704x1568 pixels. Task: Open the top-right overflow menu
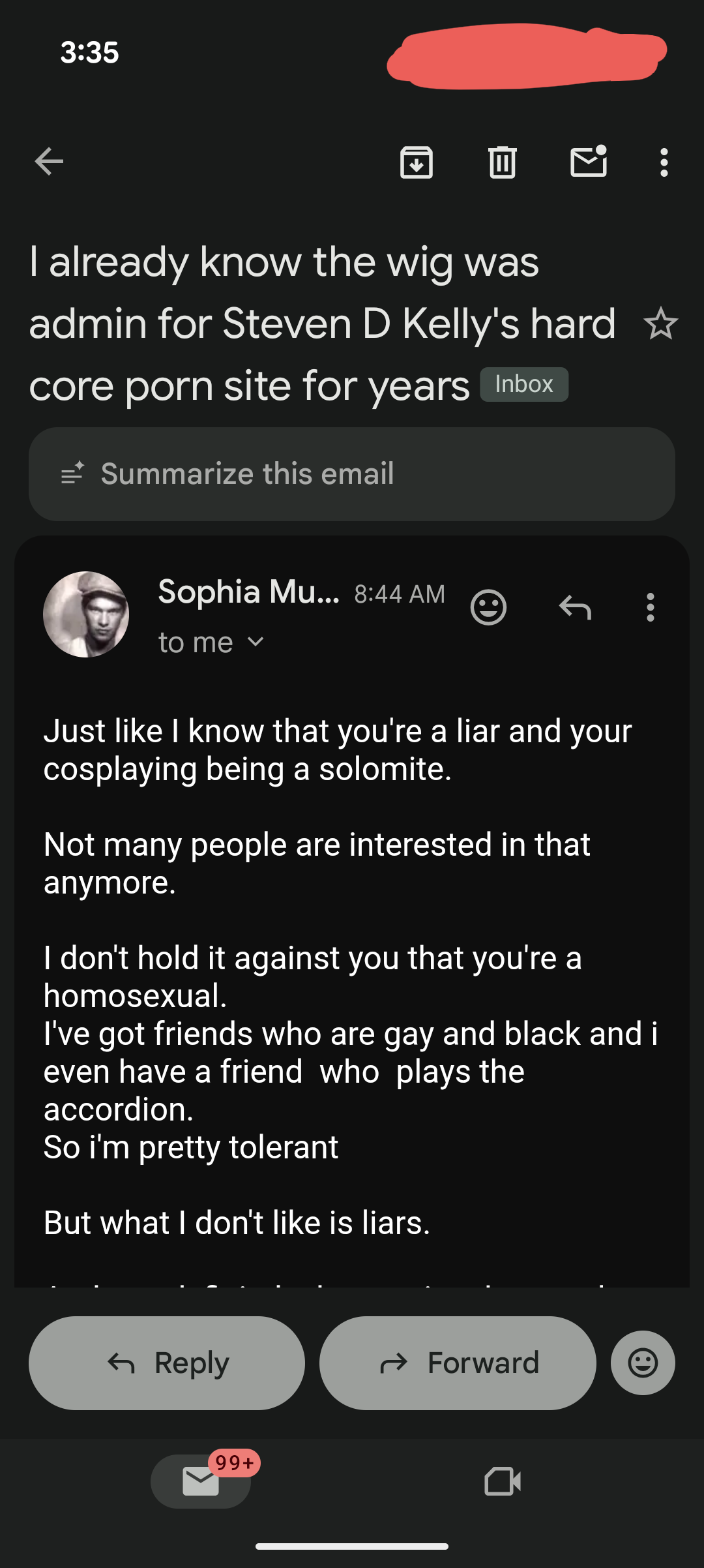coord(664,162)
